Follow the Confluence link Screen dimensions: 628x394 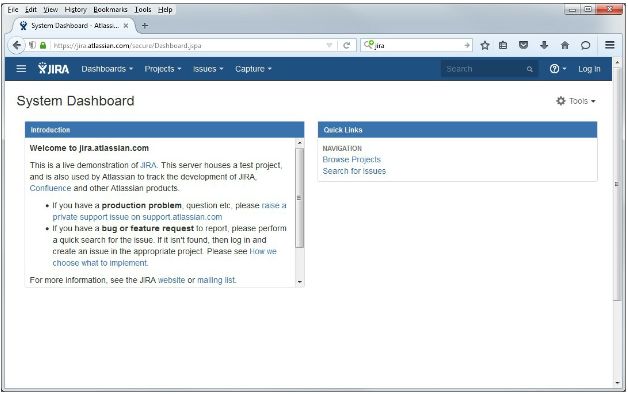pos(50,188)
